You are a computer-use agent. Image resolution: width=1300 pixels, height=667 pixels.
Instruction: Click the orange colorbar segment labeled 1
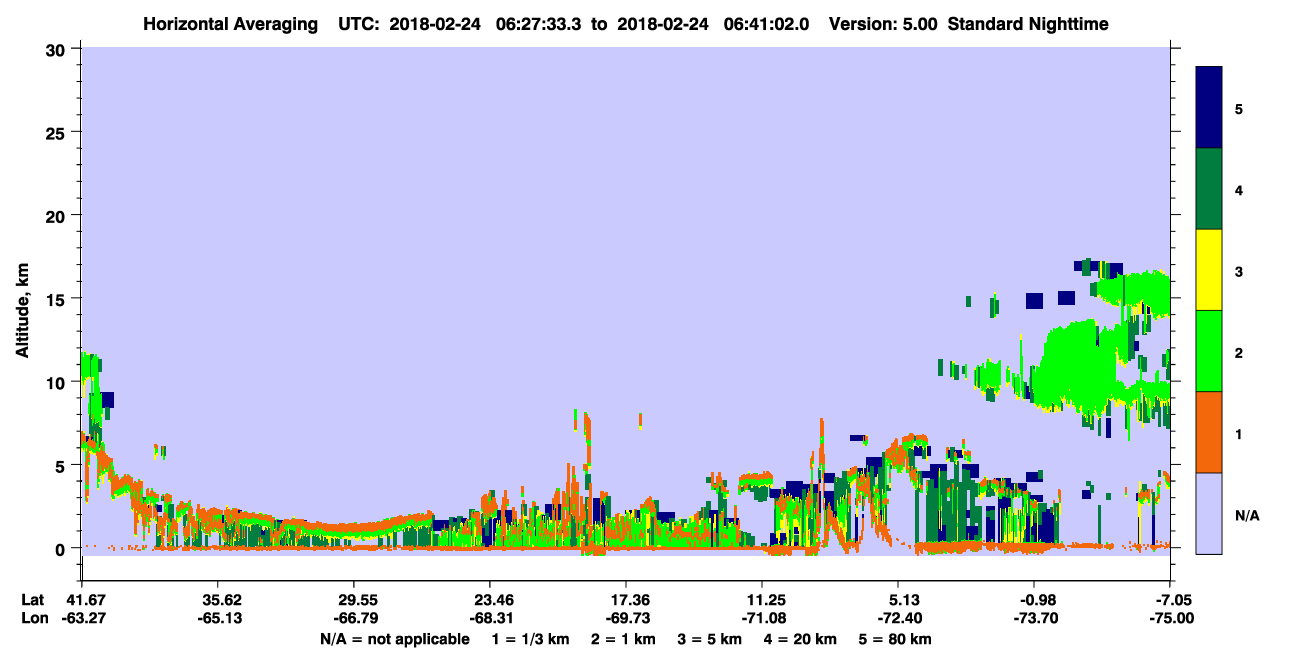(1209, 432)
